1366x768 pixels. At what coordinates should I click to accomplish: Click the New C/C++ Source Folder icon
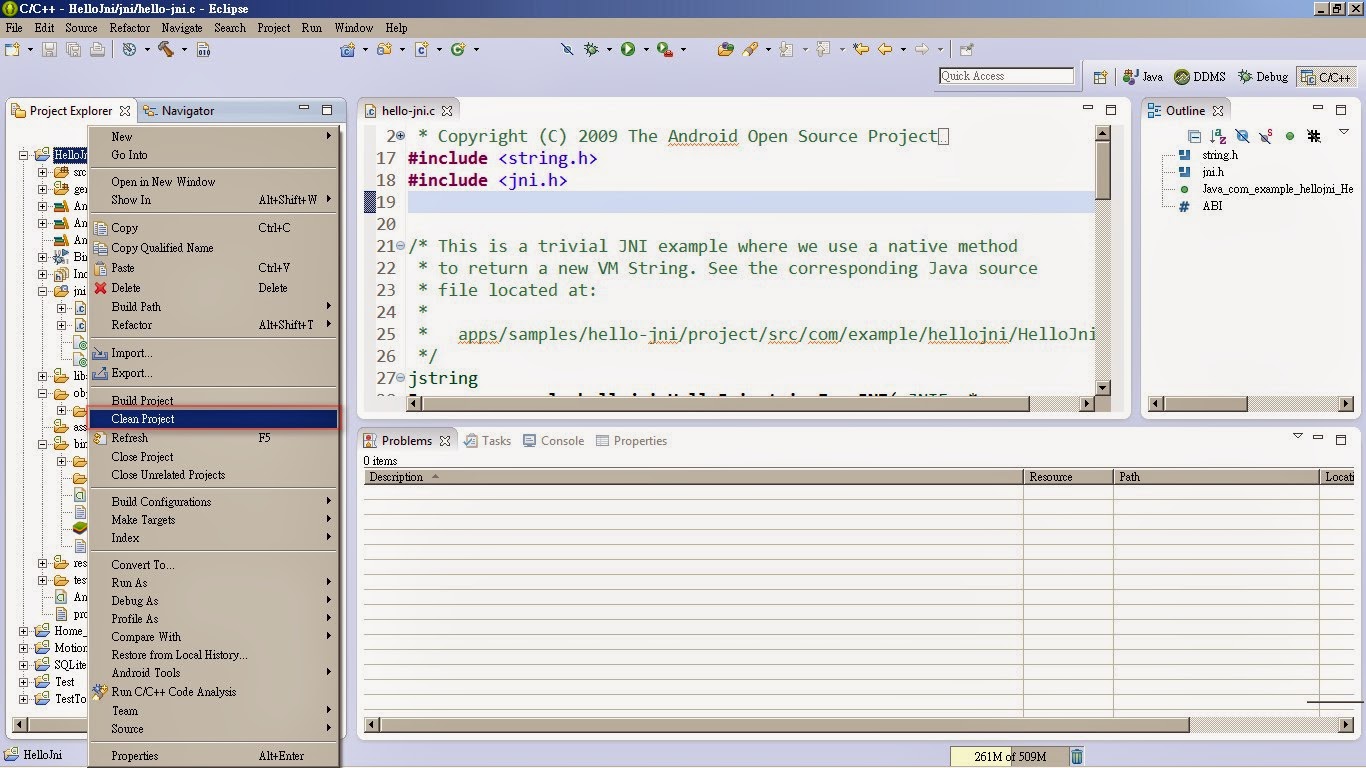384,49
